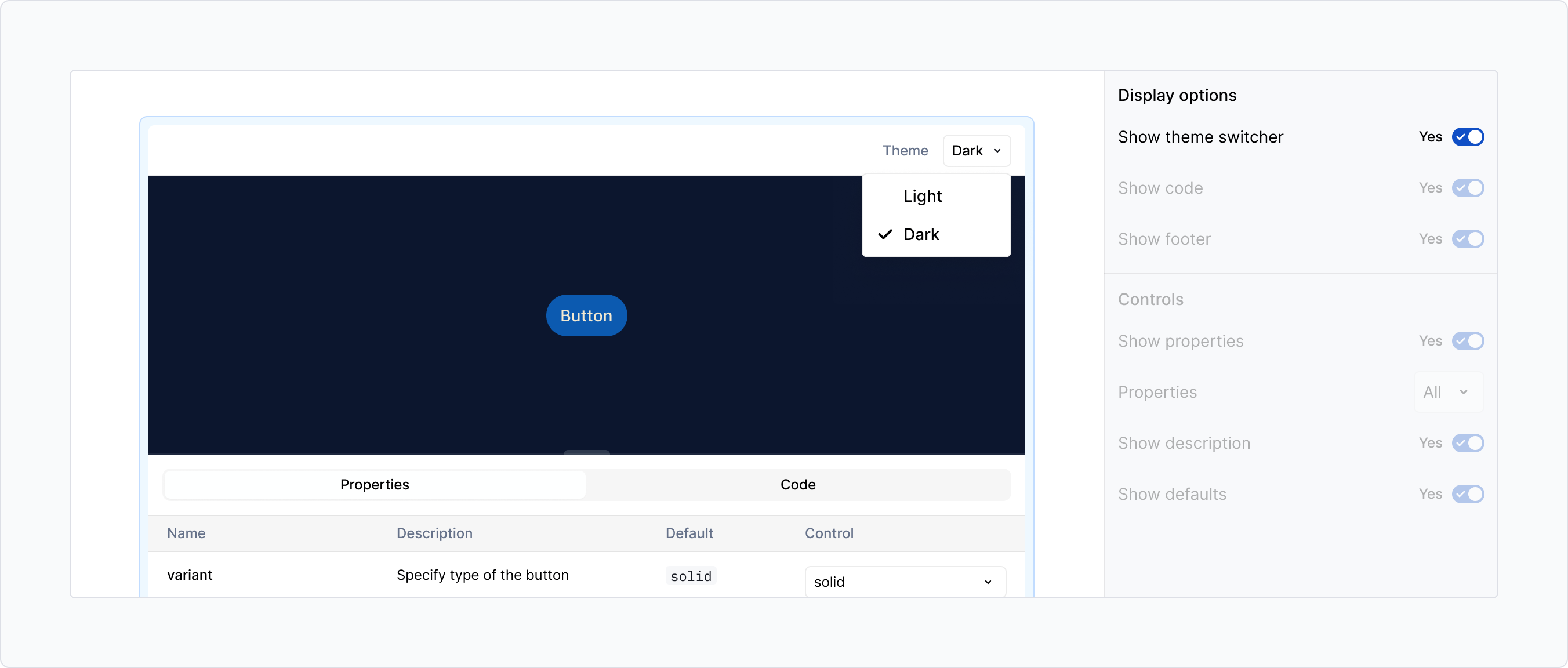Toggle the Show theme switcher switch

click(1468, 137)
